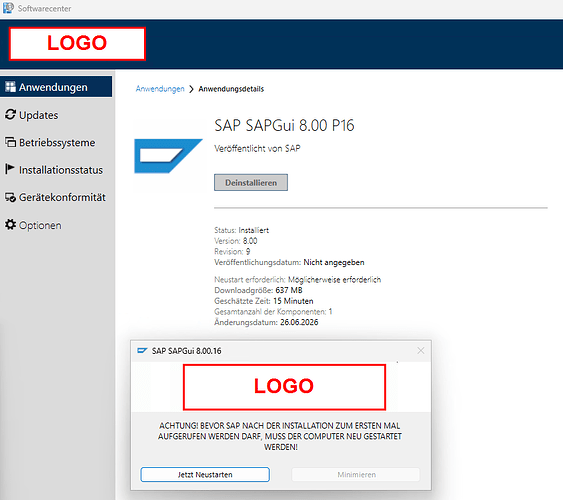Click the Minimieren button in dialog

(x=356, y=475)
